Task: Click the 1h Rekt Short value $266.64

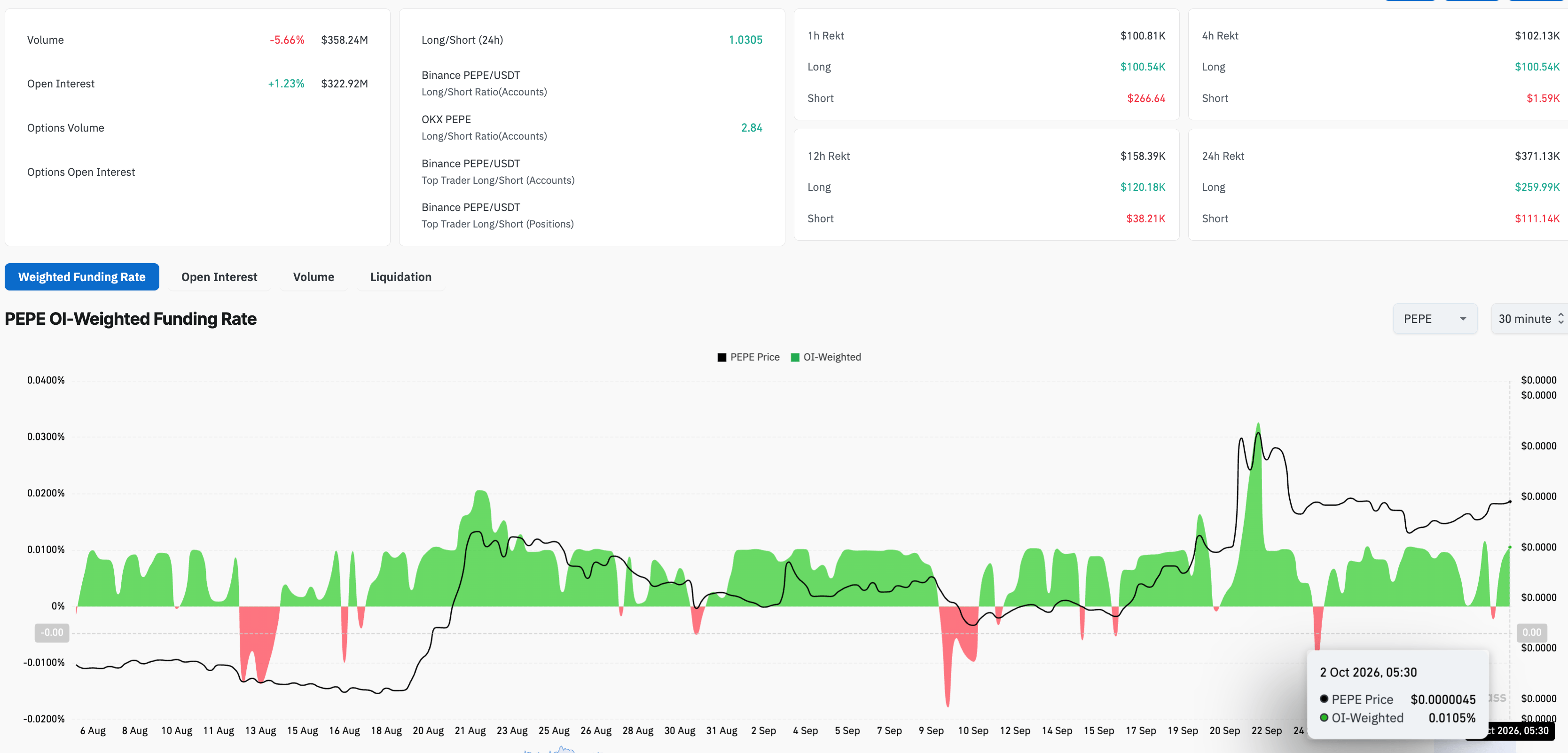Action: [x=1146, y=98]
